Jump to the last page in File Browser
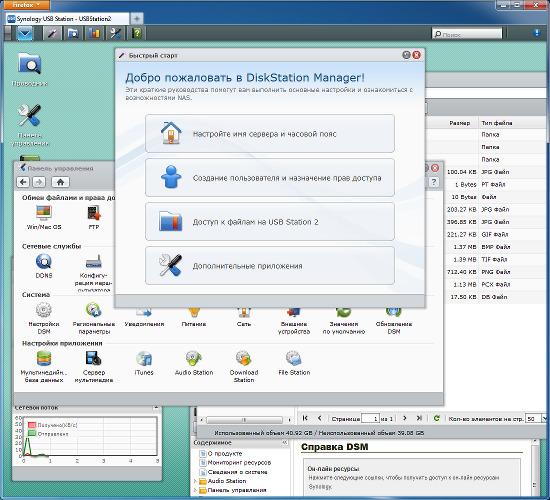The height and width of the screenshot is (500, 550). tap(419, 418)
